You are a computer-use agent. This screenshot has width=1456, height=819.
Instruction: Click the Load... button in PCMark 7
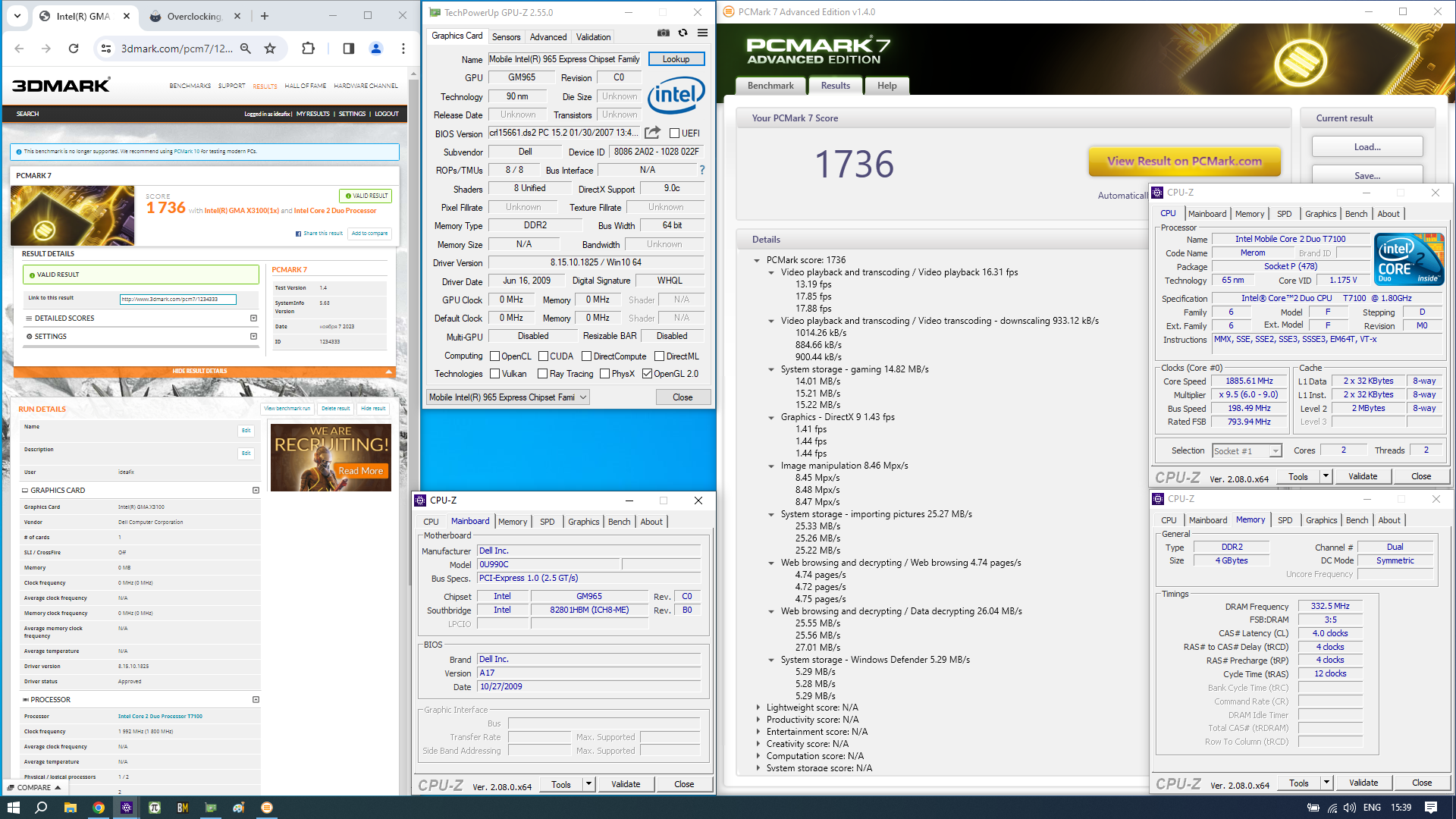click(1367, 147)
